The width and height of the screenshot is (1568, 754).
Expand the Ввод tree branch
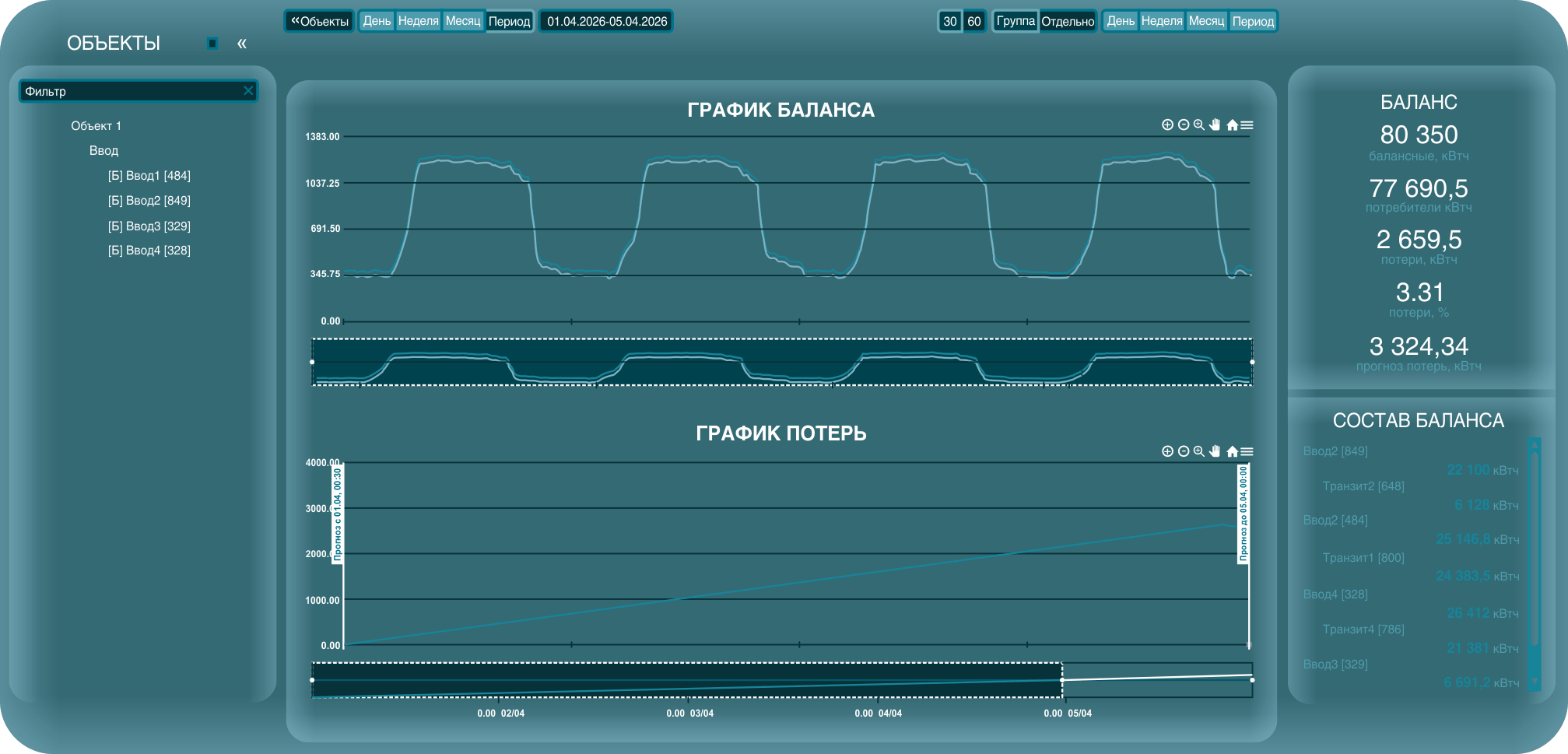click(103, 151)
